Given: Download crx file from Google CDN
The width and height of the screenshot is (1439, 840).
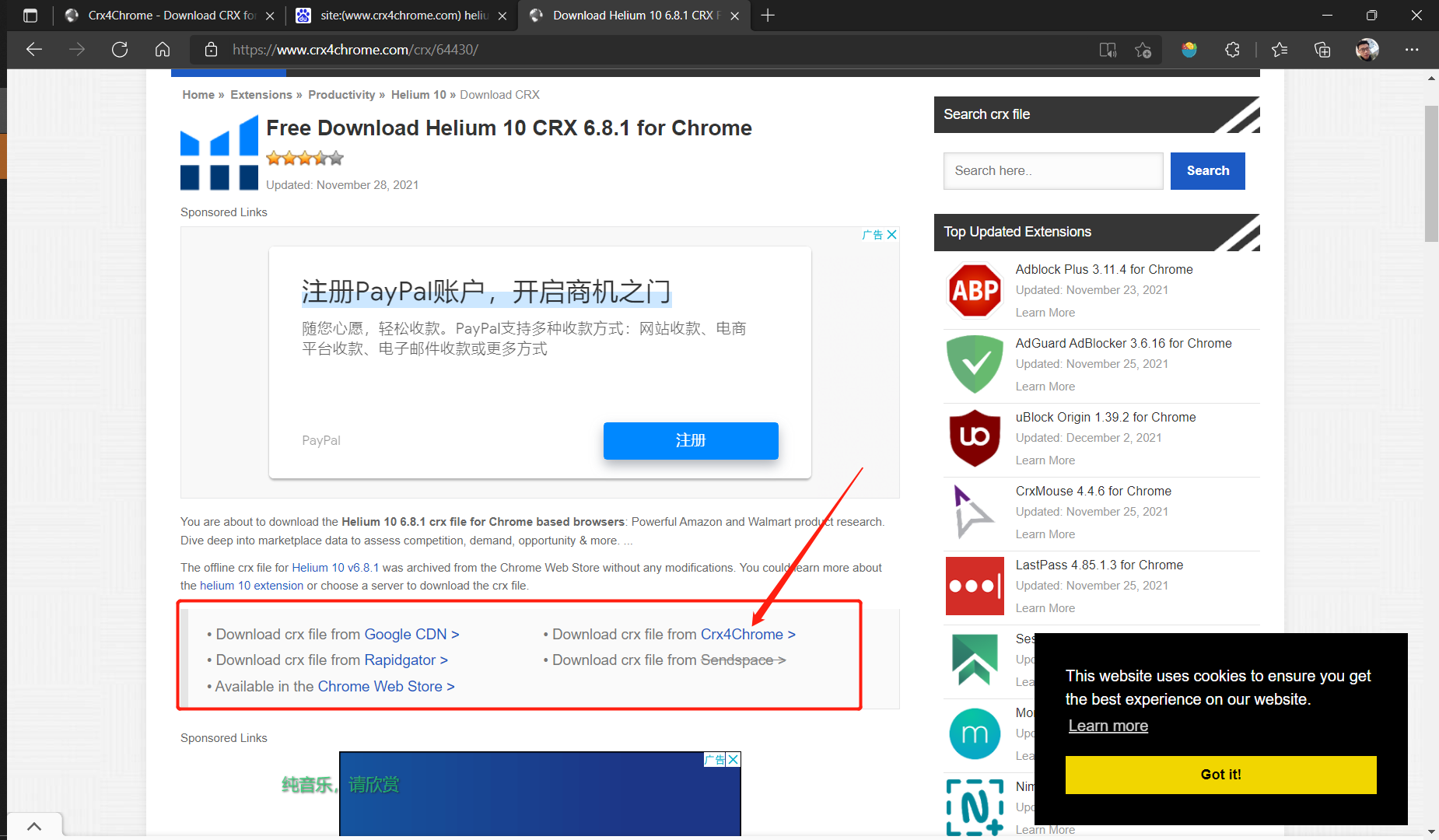Looking at the screenshot, I should coord(411,635).
